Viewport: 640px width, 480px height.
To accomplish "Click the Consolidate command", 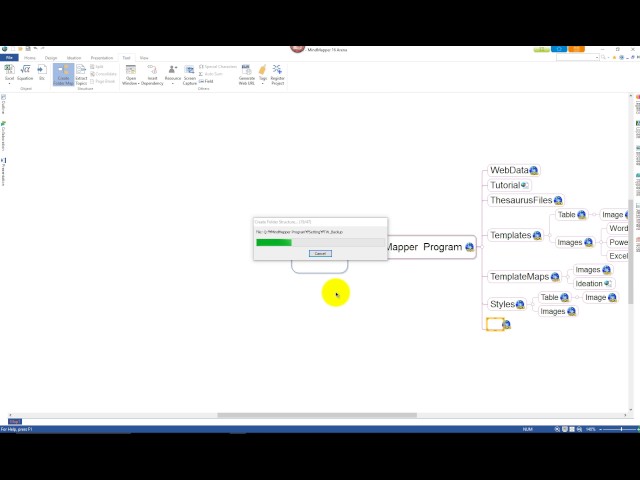I will (x=103, y=74).
